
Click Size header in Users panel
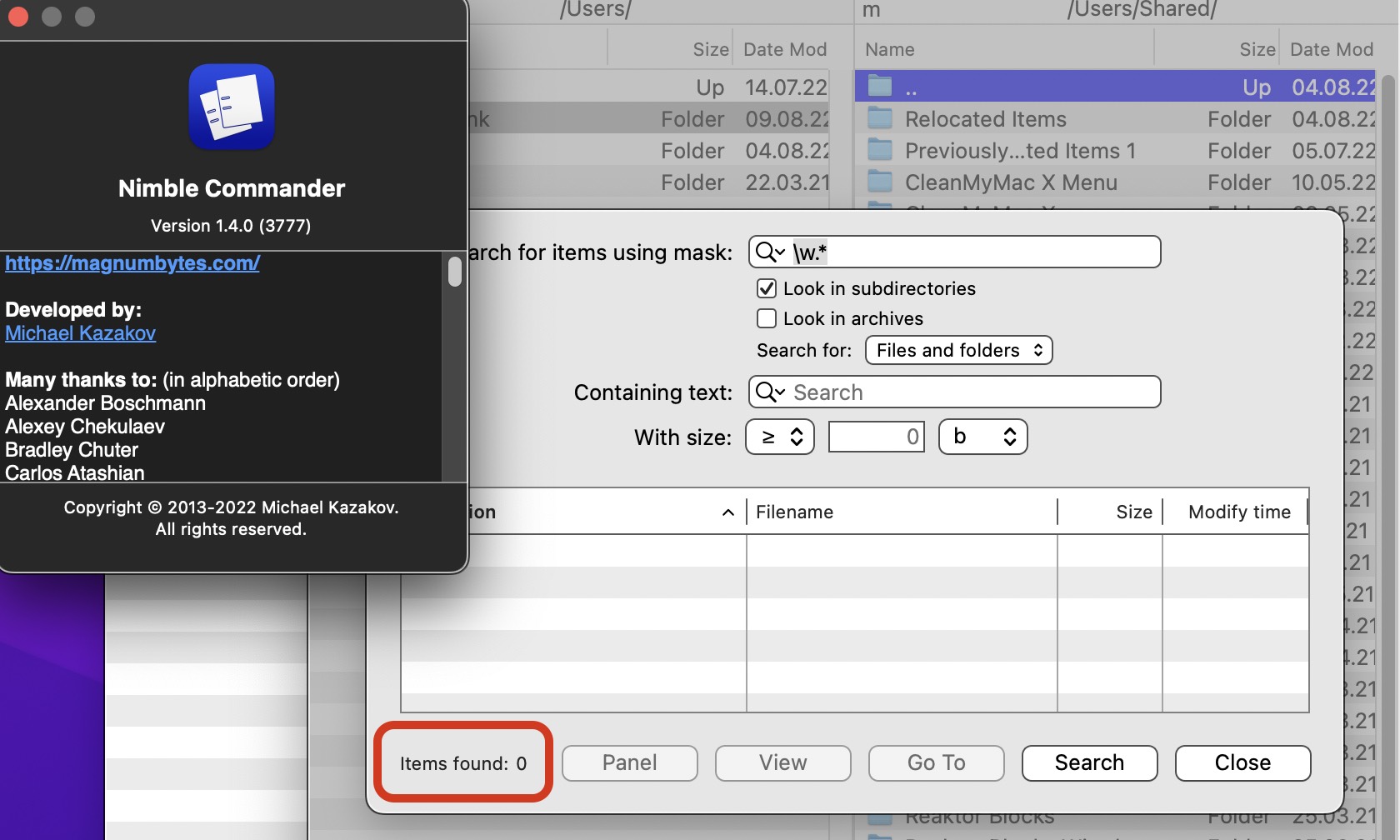point(711,49)
